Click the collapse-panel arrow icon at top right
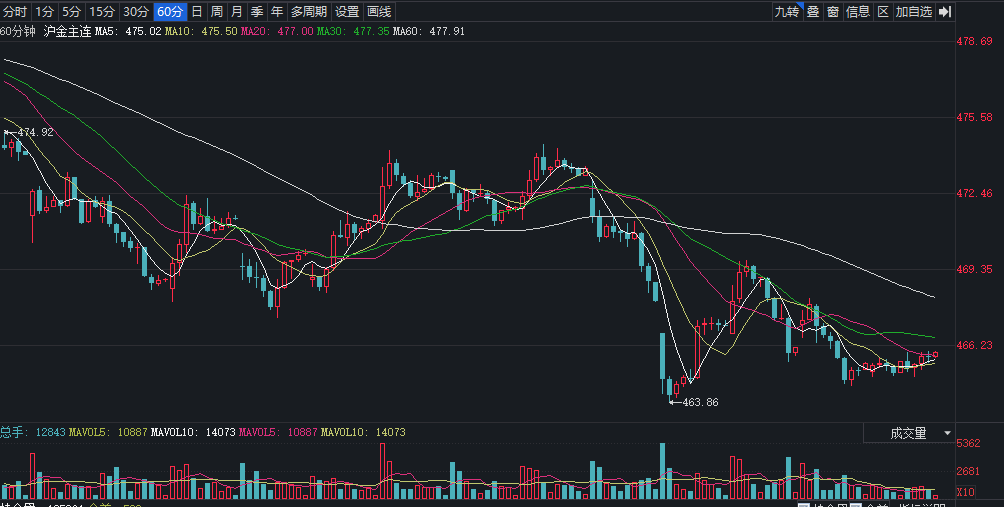The width and height of the screenshot is (1004, 507). (943, 12)
